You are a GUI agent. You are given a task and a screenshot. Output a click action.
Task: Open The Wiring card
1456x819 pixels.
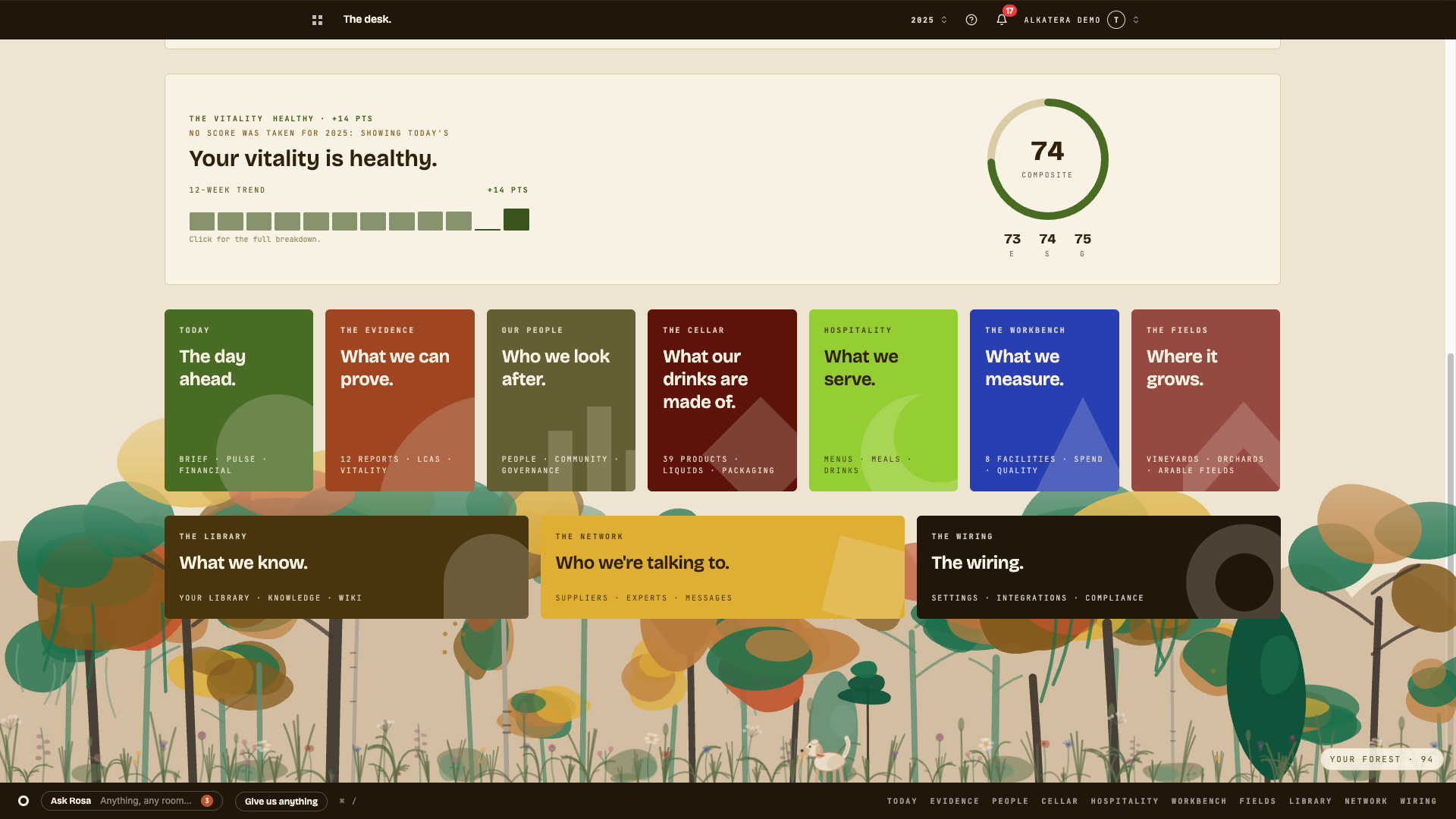[x=1099, y=567]
